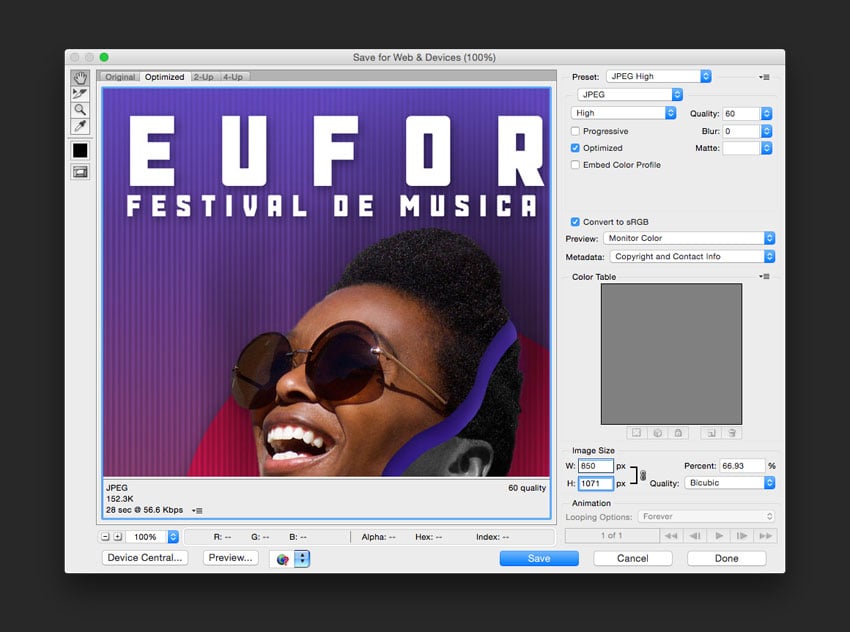This screenshot has width=850, height=632.
Task: Open the High compression quality dropdown
Action: pos(623,113)
